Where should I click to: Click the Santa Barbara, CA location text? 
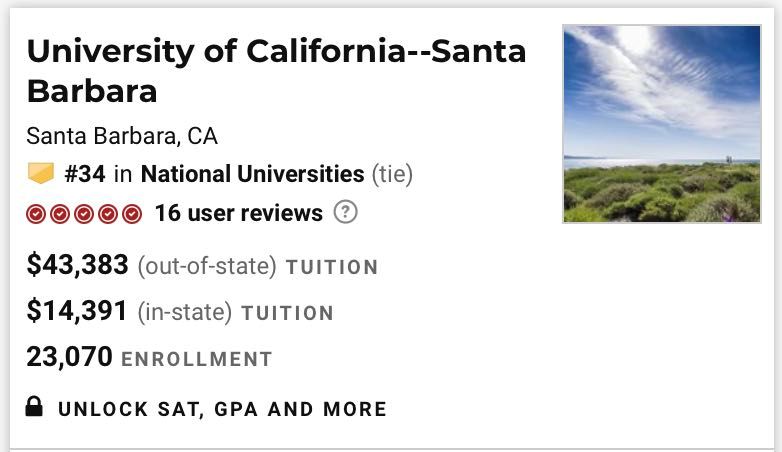tap(122, 136)
